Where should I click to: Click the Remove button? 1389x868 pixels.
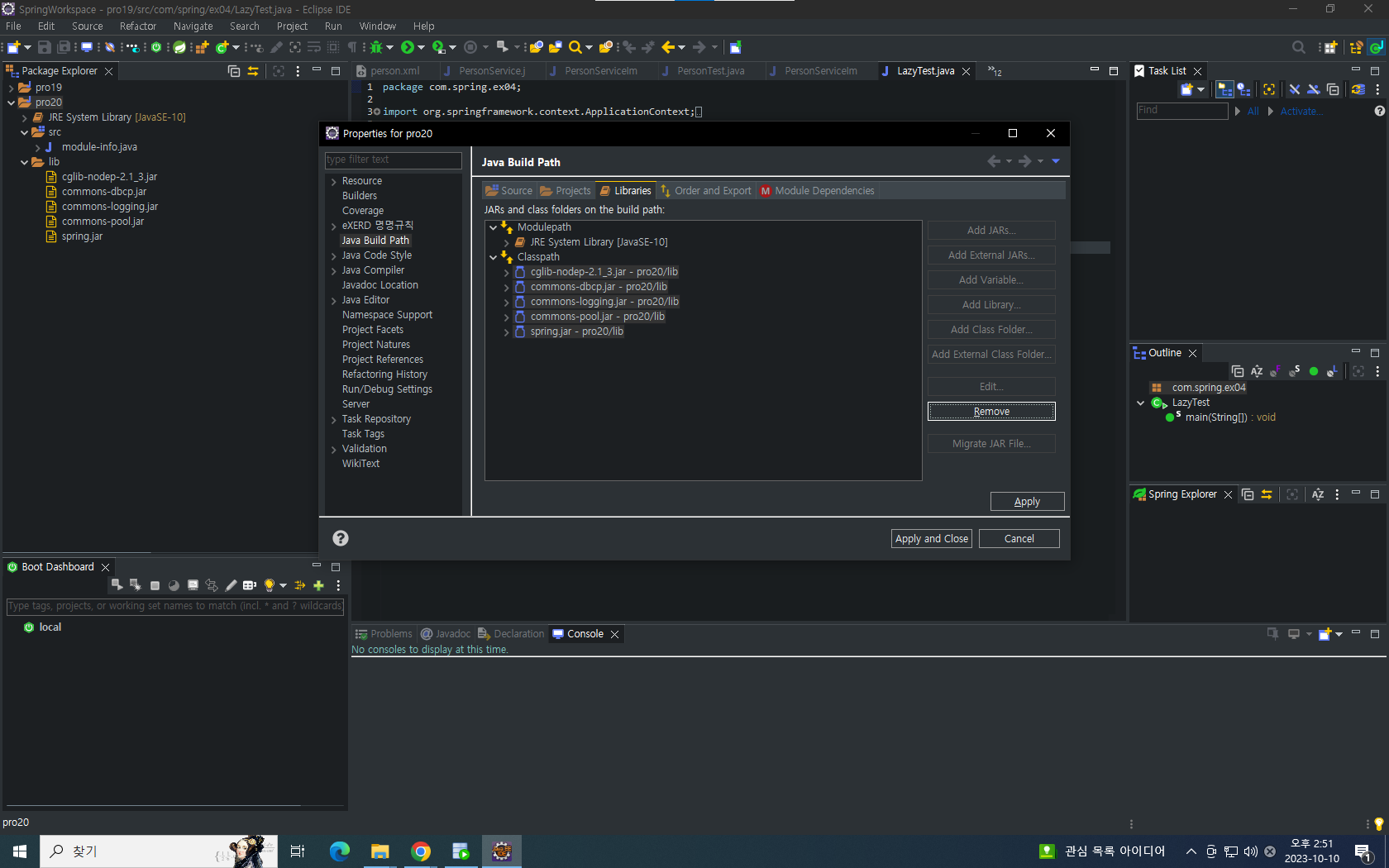coord(991,412)
